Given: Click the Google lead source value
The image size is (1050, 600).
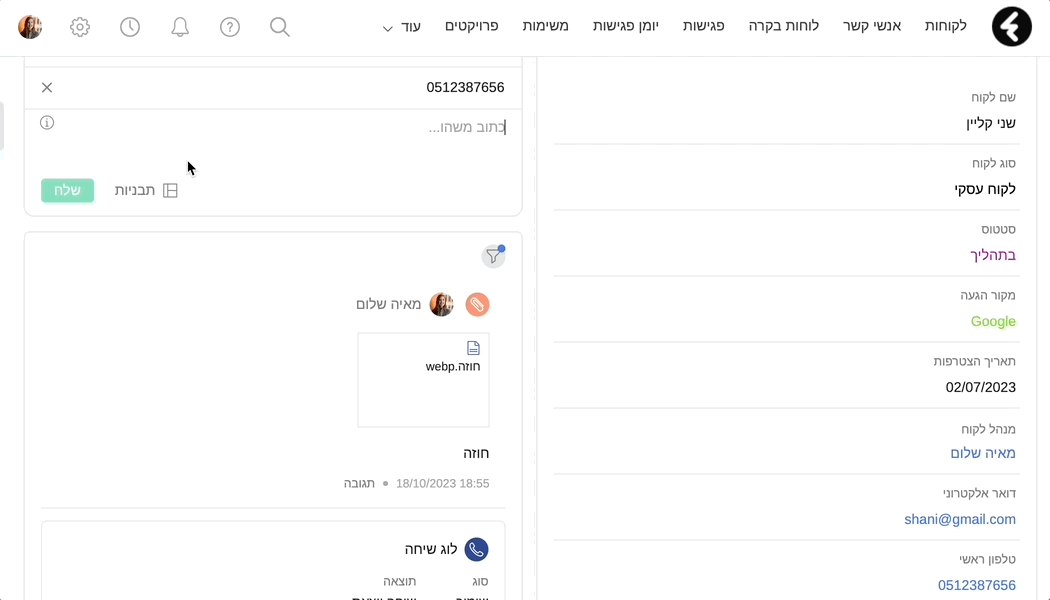Looking at the screenshot, I should tap(993, 321).
